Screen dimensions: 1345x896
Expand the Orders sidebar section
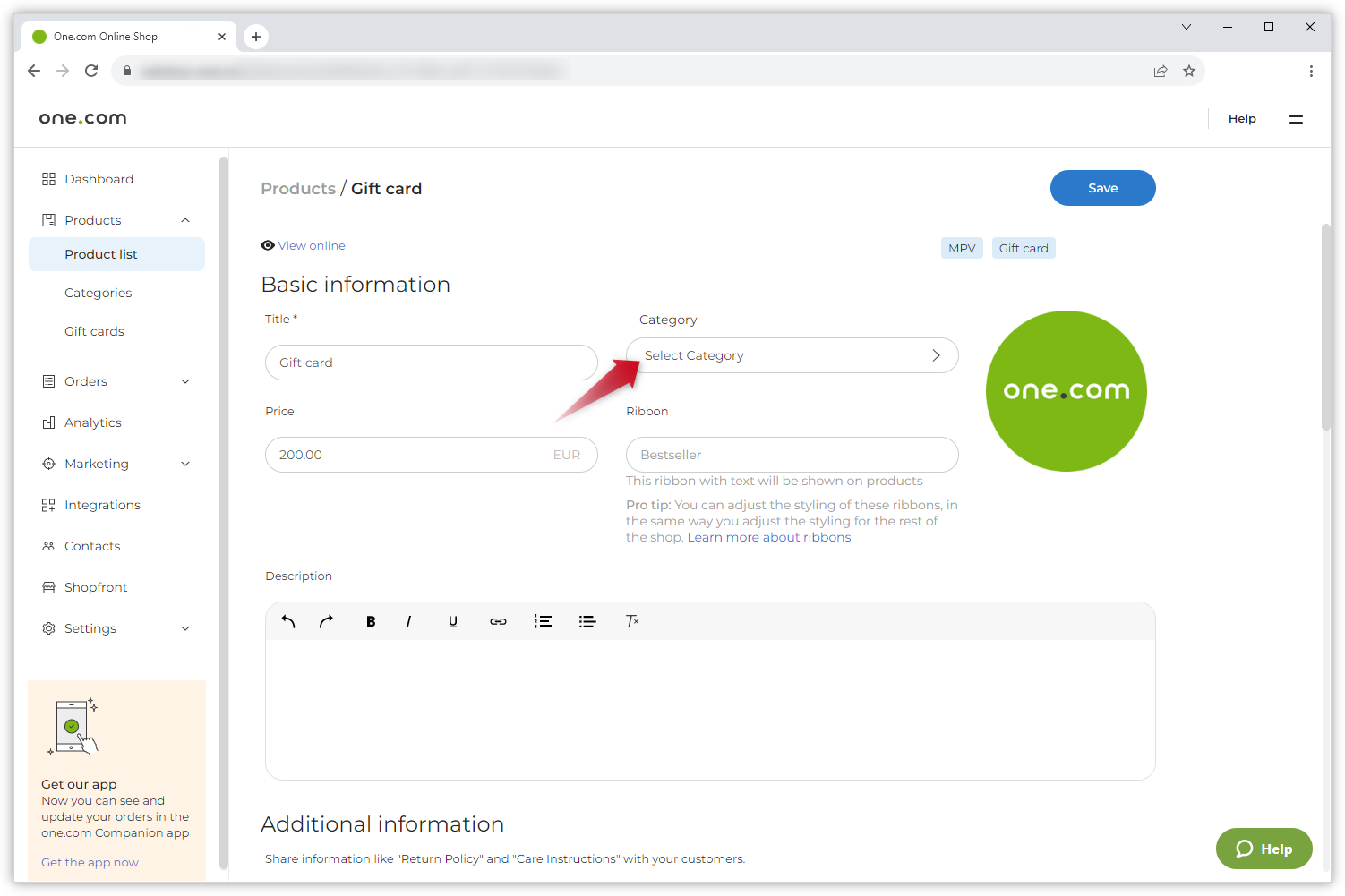point(185,381)
